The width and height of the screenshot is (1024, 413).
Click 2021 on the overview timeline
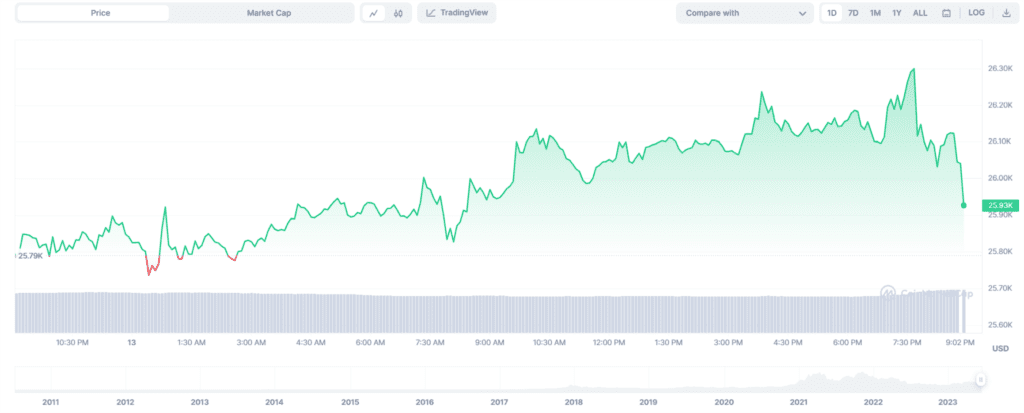[799, 402]
